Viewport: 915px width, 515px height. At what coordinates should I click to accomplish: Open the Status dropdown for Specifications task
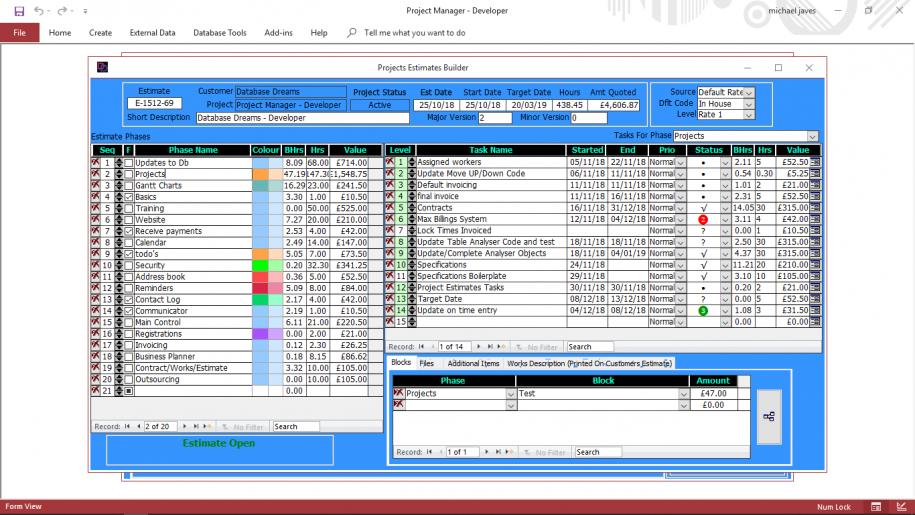[725, 265]
